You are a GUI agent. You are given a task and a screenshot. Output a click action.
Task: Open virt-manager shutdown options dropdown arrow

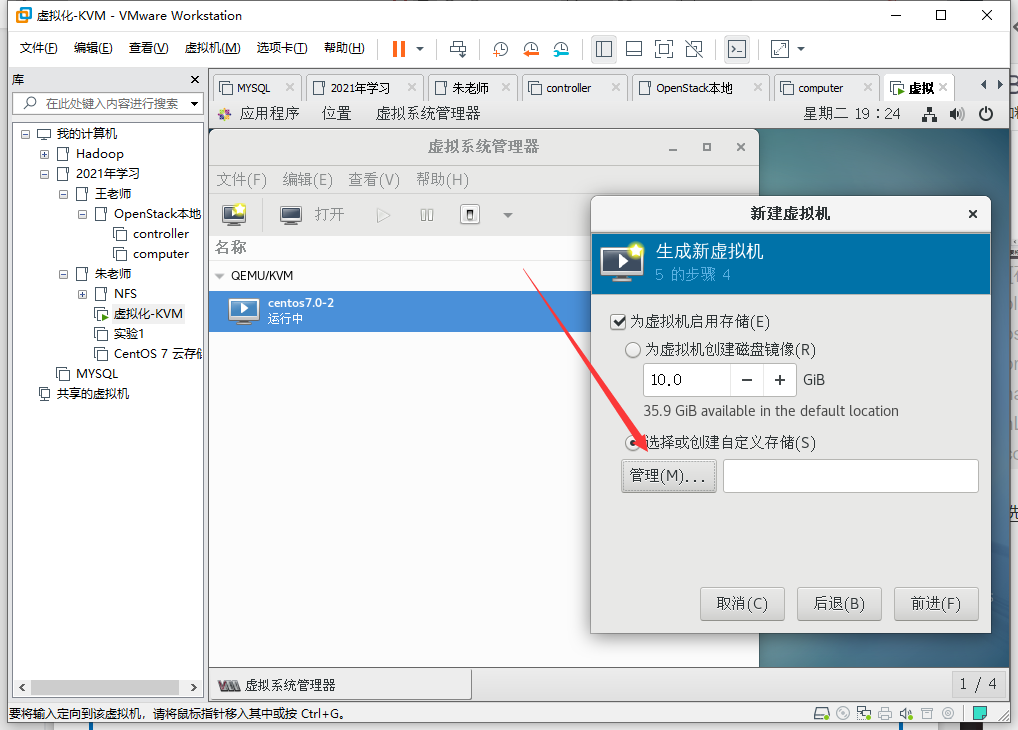(508, 215)
